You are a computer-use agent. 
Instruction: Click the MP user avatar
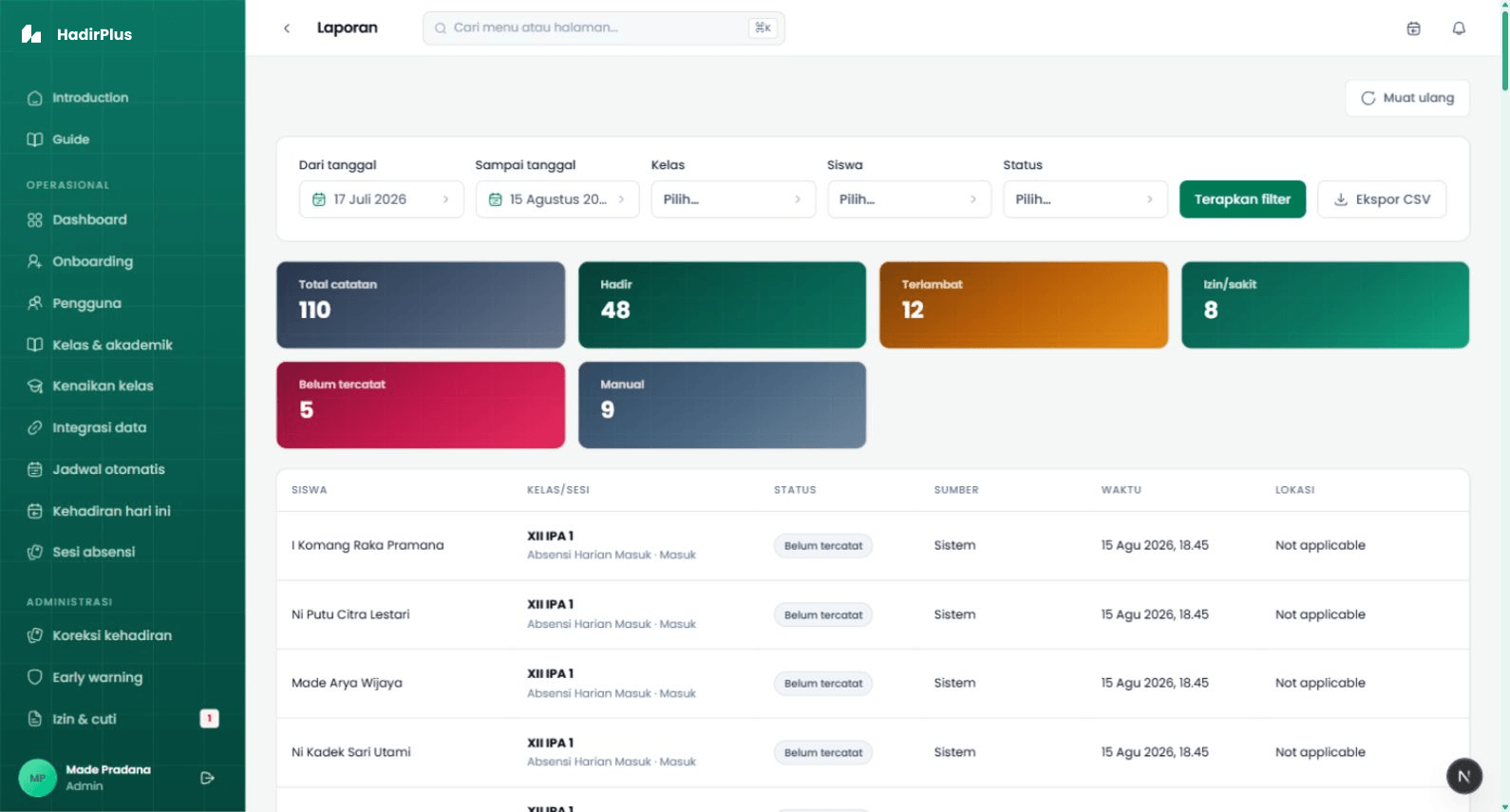(x=38, y=778)
